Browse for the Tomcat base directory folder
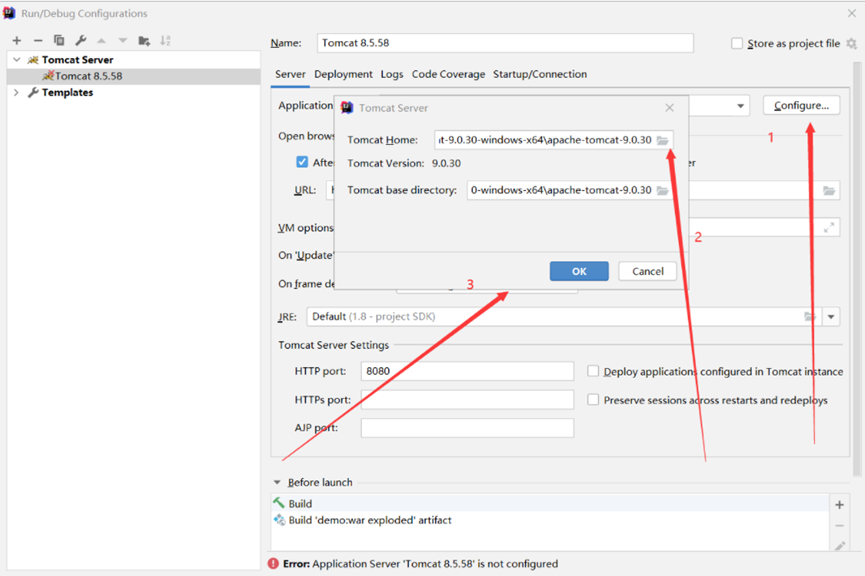Viewport: 865px width, 576px height. tap(663, 190)
